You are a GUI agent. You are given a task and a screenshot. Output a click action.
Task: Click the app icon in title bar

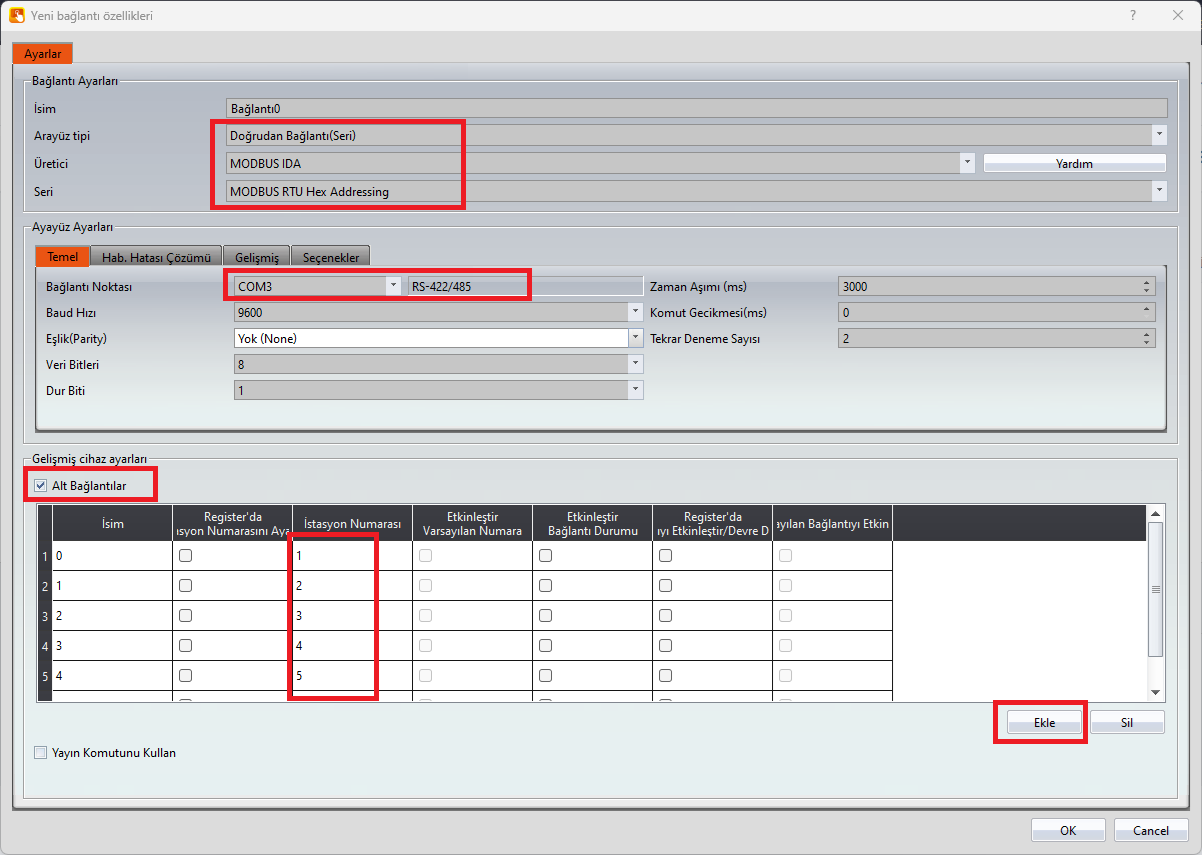(x=16, y=16)
